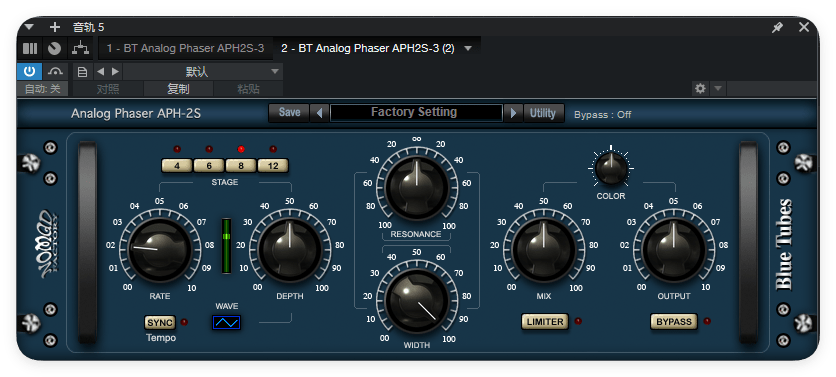Viewport: 836px width, 377px height.
Task: Toggle the LIMITER button
Action: point(545,322)
